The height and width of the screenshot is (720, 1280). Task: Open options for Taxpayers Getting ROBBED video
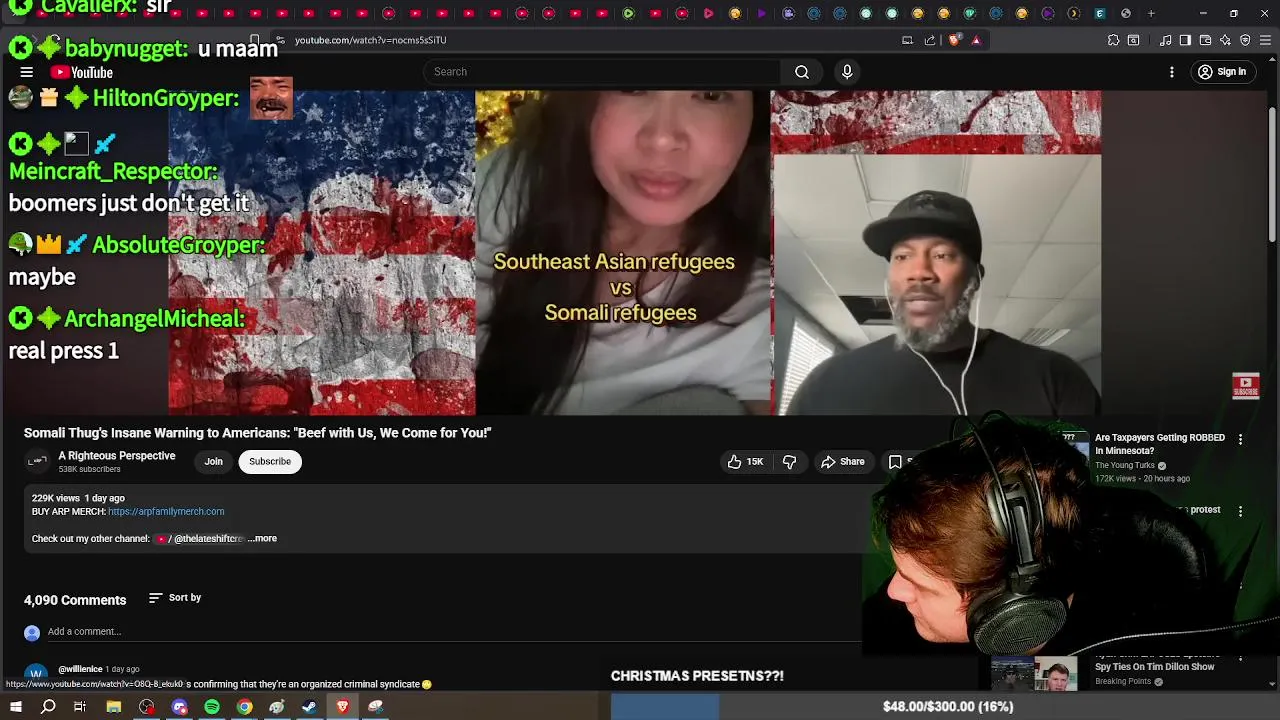coord(1240,439)
